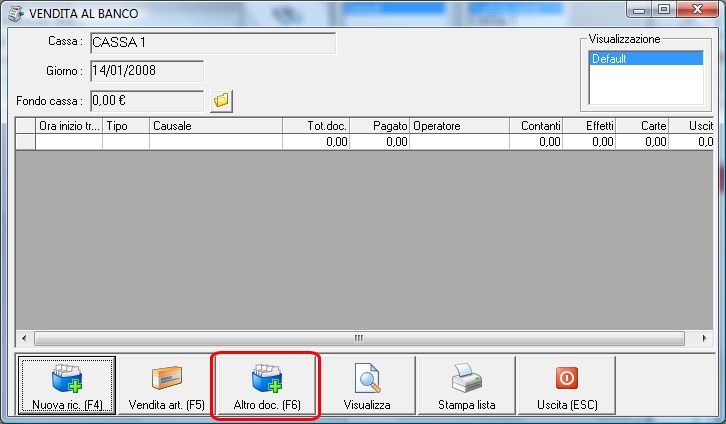Select the 0,00 cell under Pagato
This screenshot has width=726, height=424.
point(379,142)
